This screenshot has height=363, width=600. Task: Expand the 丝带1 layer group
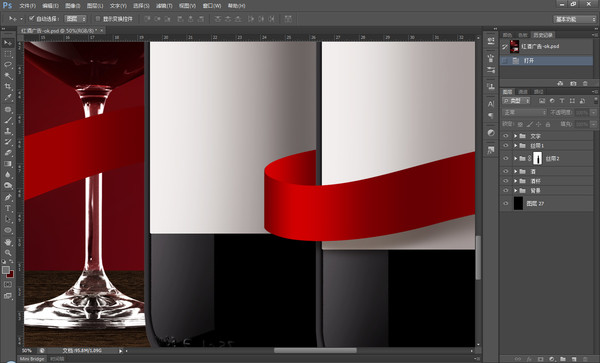coord(515,145)
